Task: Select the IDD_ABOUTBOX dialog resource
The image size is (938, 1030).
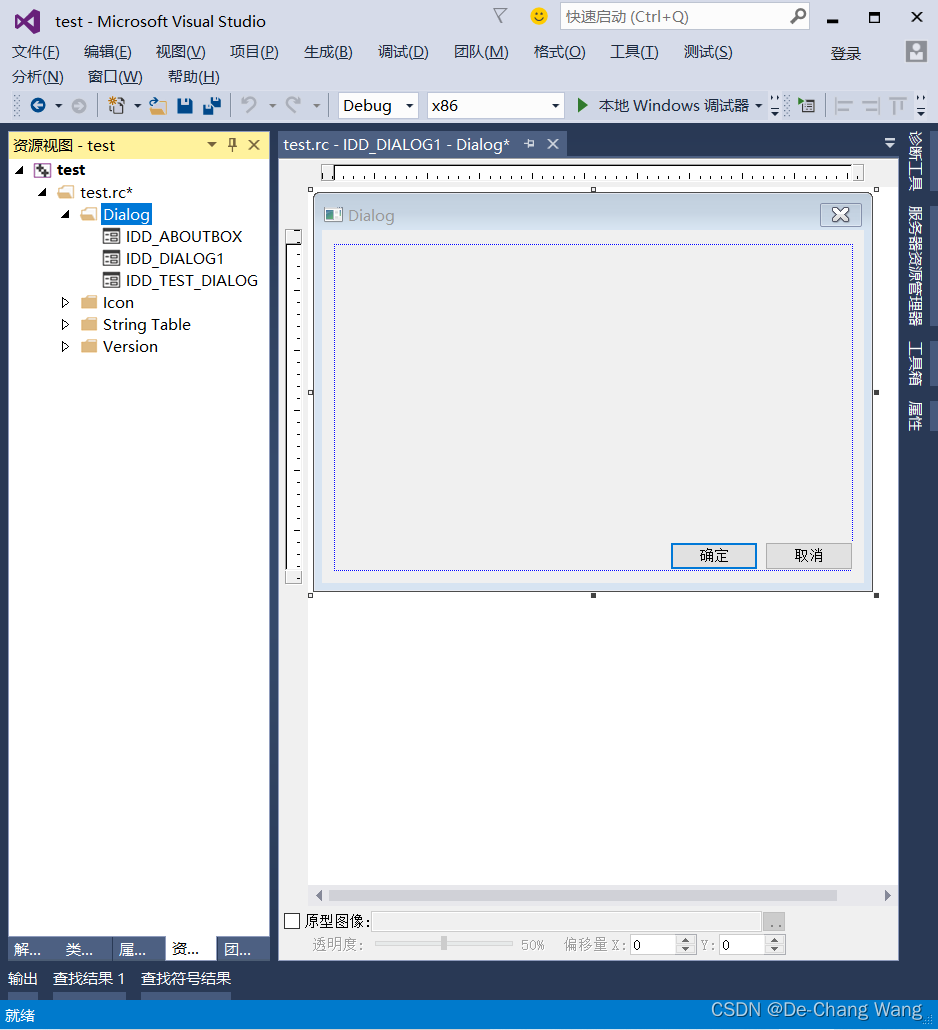Action: (x=184, y=236)
